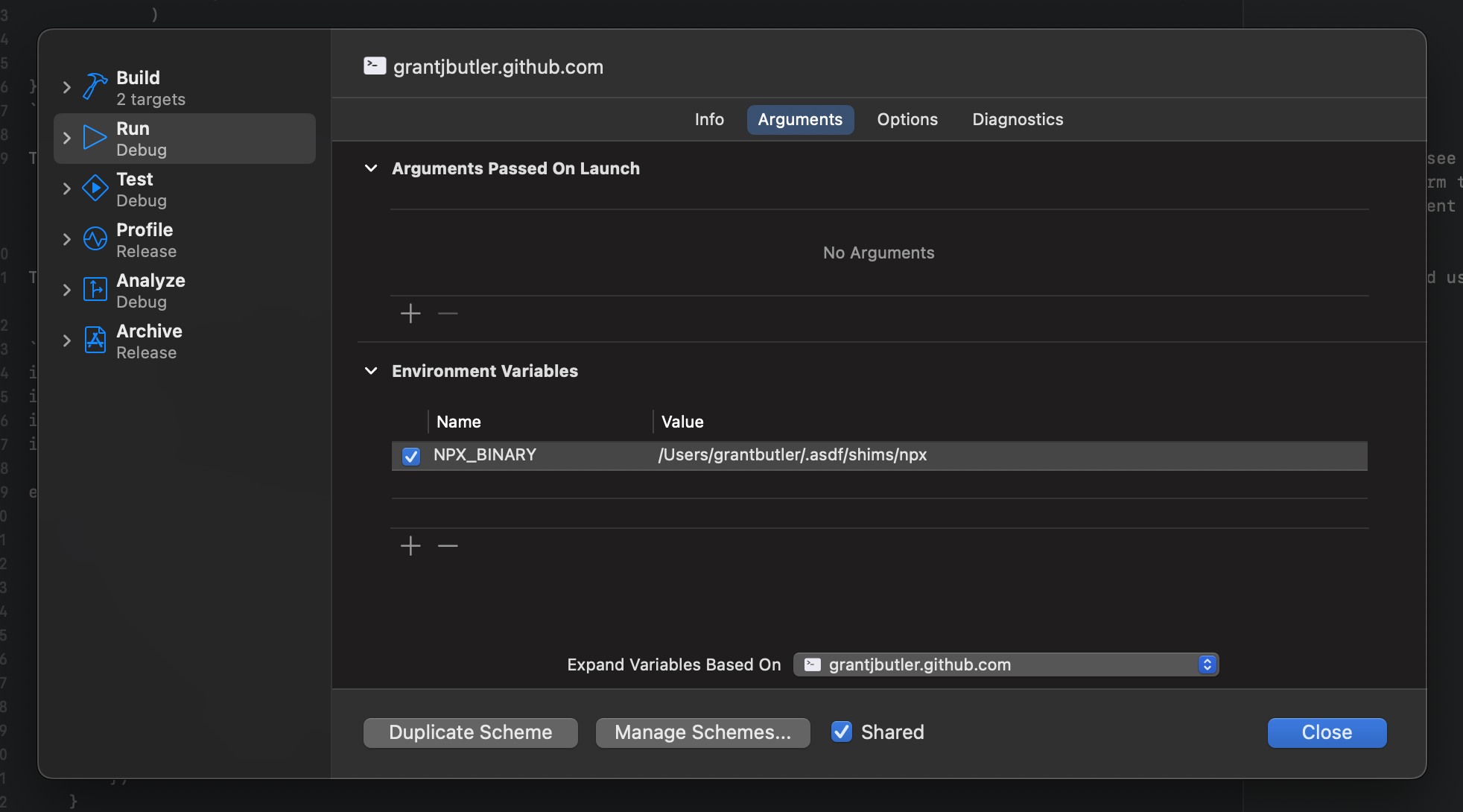The image size is (1463, 812).
Task: Select the Archive Release row
Action: coord(185,341)
